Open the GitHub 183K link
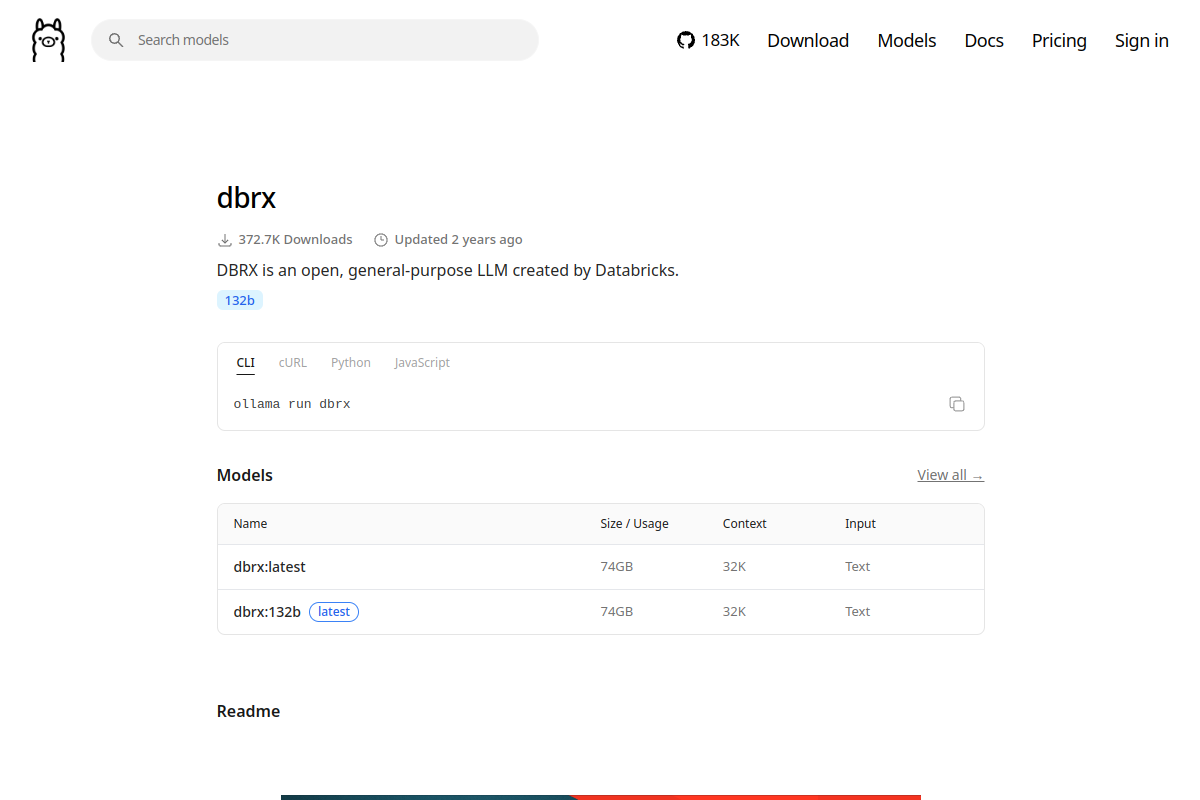Screen dimensions: 1200x800 pos(708,40)
